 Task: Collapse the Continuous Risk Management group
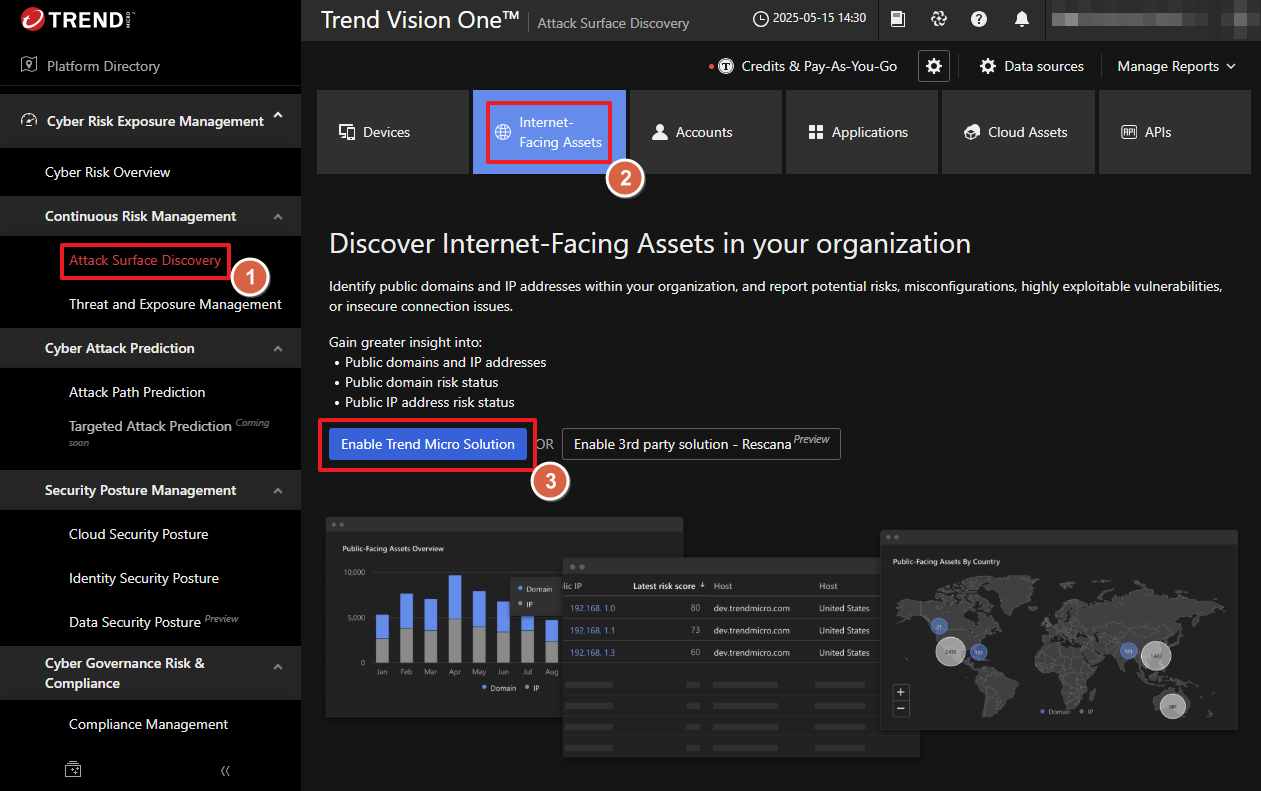point(278,217)
